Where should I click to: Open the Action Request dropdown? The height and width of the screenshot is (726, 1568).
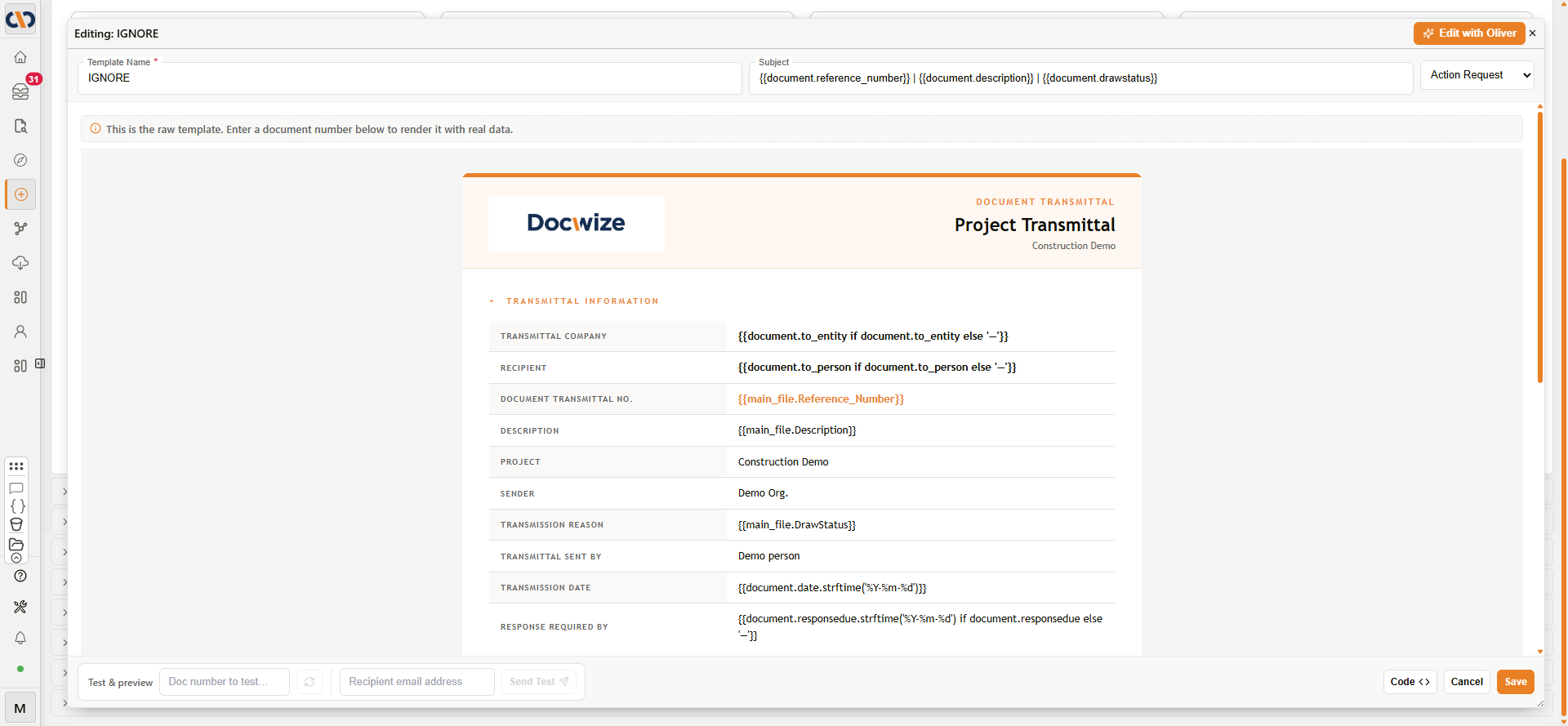click(1477, 75)
